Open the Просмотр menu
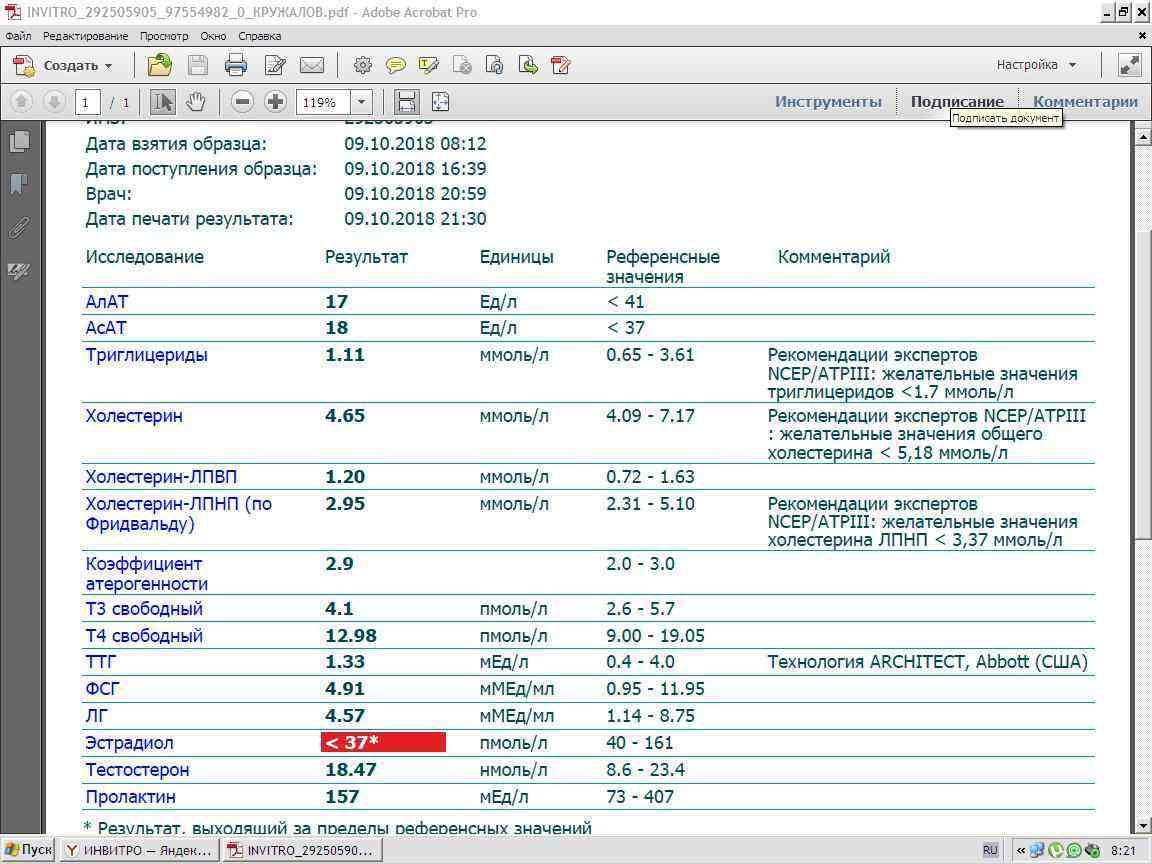 (164, 36)
